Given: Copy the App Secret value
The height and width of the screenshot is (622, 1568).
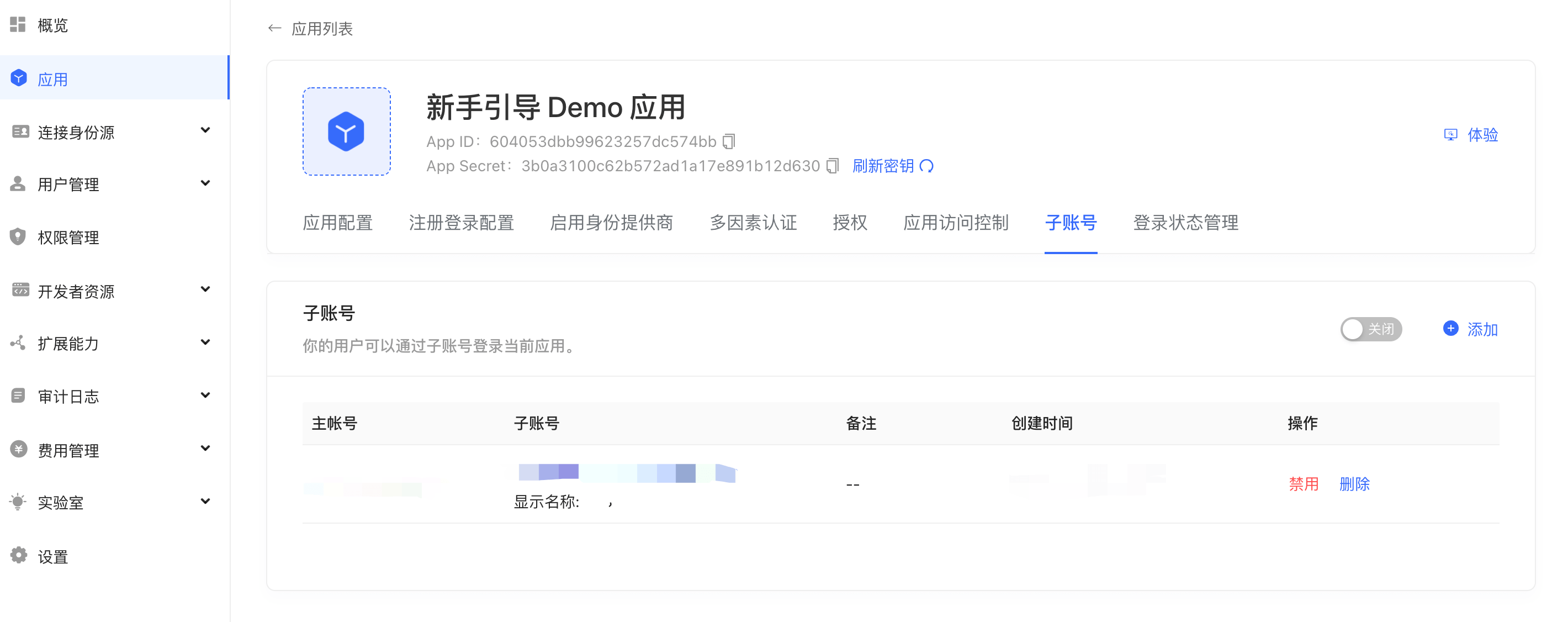Looking at the screenshot, I should tap(832, 166).
